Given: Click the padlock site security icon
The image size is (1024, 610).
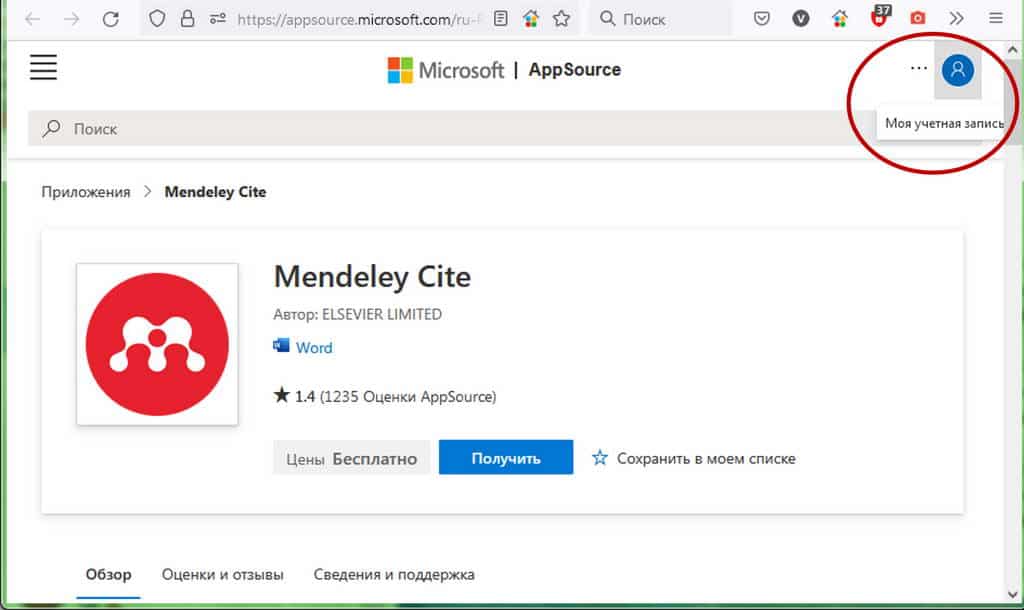Looking at the screenshot, I should coord(187,19).
